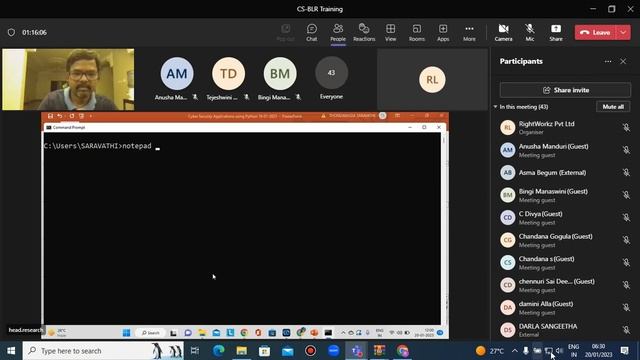
Task: Click the 'Type here to search' box
Action: point(103,351)
